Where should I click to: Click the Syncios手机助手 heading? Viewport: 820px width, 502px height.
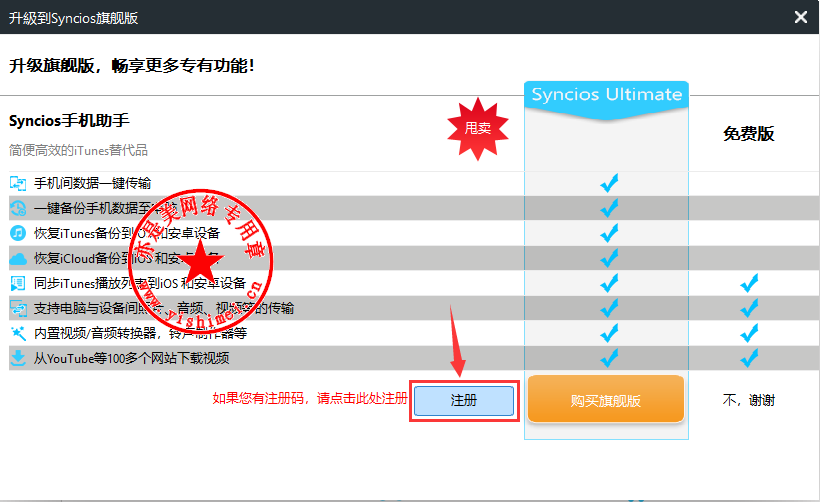[69, 121]
